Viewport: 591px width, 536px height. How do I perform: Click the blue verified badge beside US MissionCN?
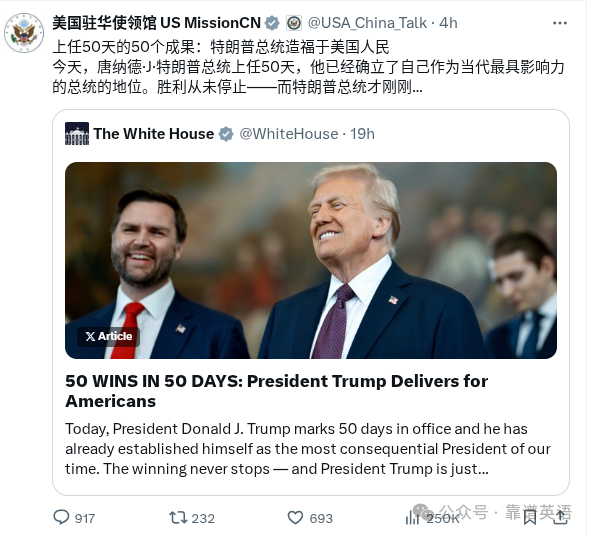click(273, 23)
